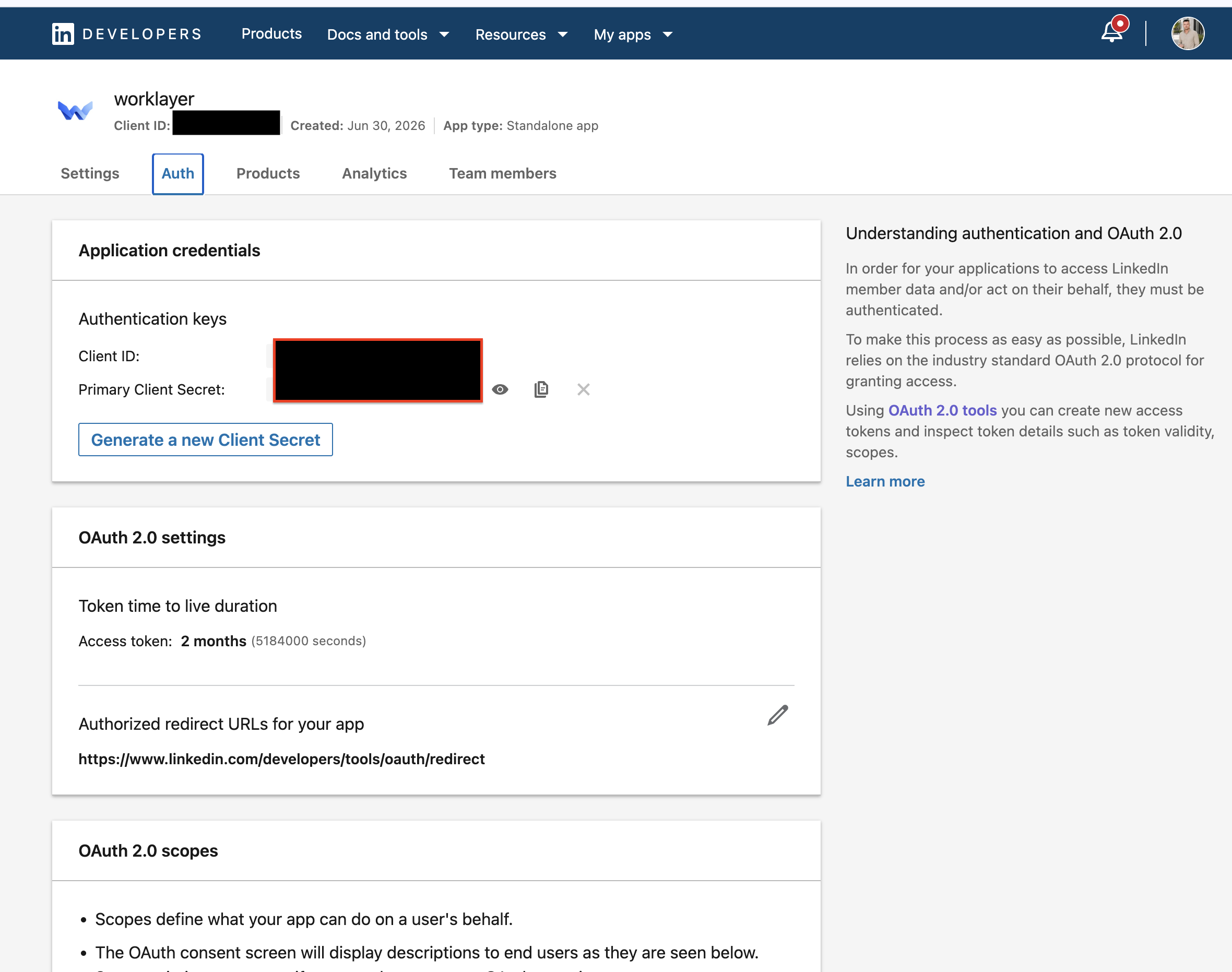Expand the Resources dropdown
Image resolution: width=1232 pixels, height=972 pixels.
tap(522, 34)
